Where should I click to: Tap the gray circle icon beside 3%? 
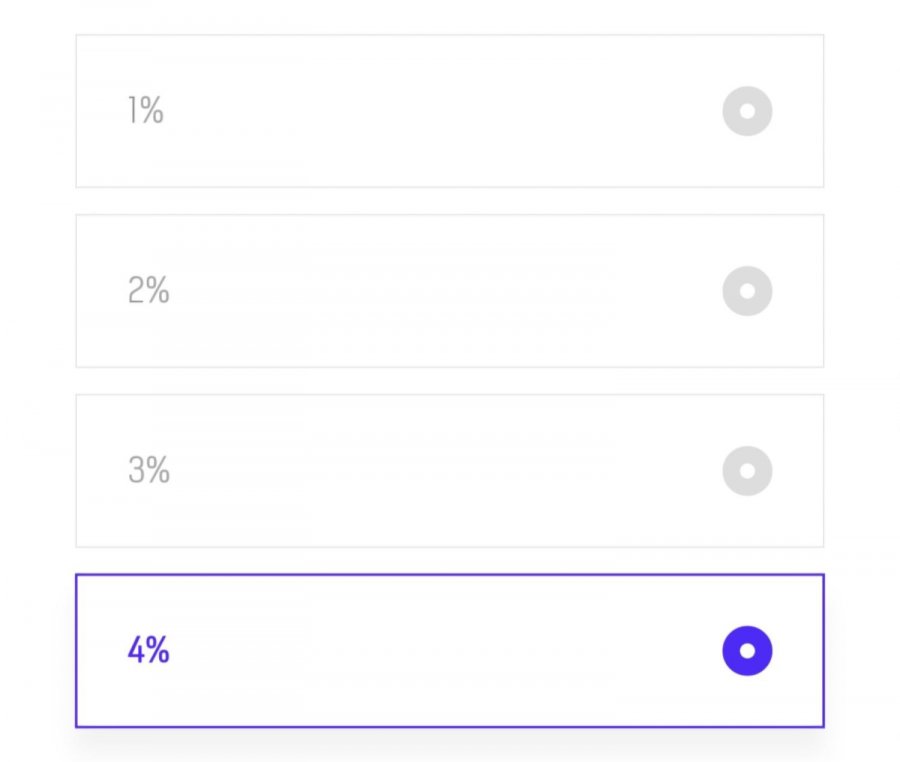[x=747, y=471]
